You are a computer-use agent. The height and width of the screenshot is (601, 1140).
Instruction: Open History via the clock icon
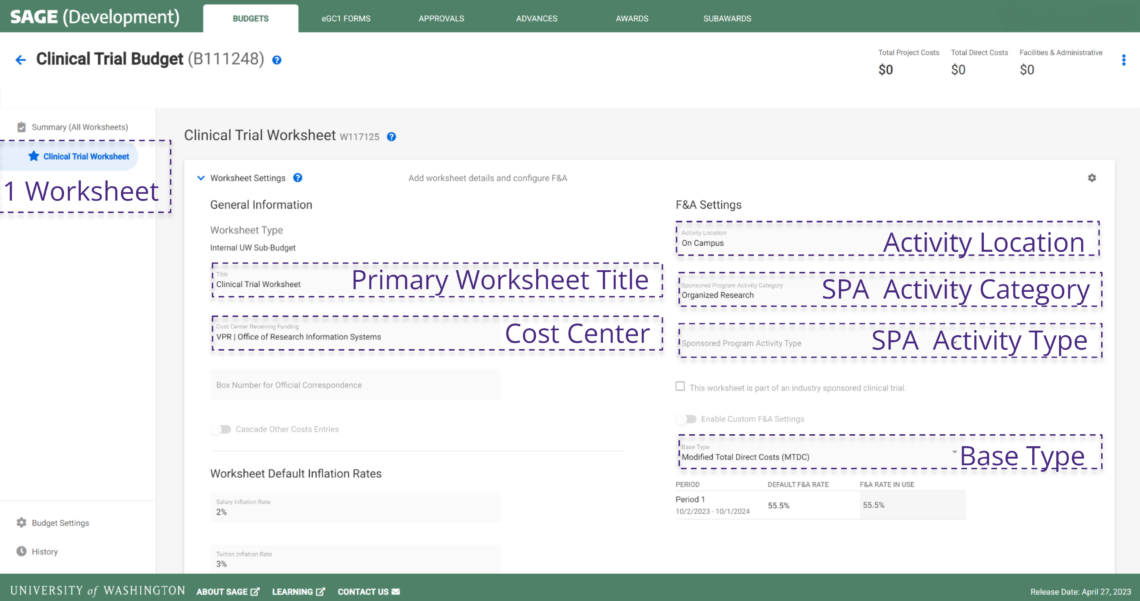[22, 551]
